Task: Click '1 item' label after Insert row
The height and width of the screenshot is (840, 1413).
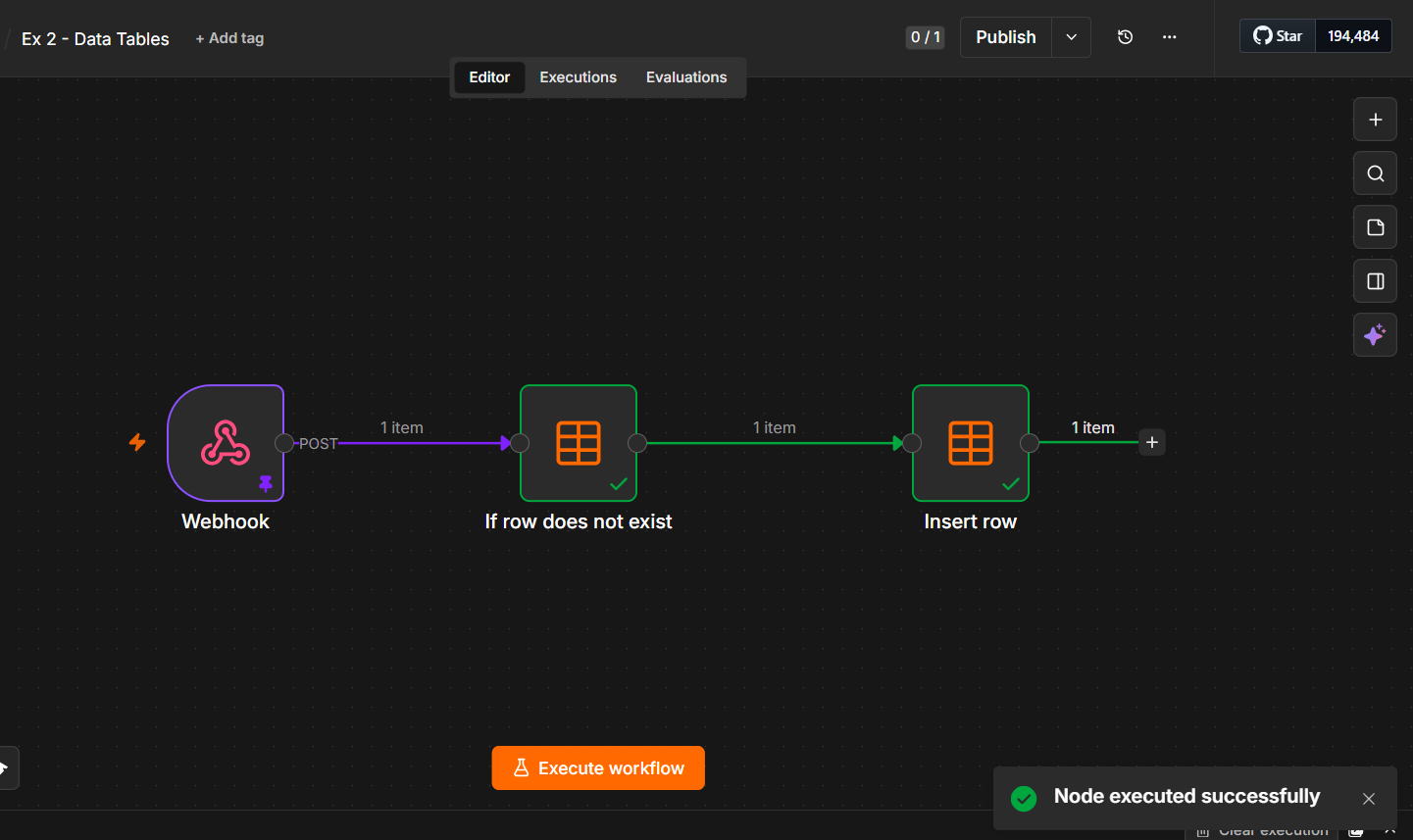Action: (x=1093, y=427)
